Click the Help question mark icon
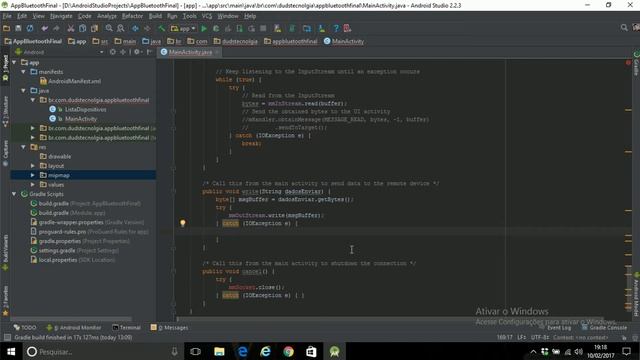 336,28
